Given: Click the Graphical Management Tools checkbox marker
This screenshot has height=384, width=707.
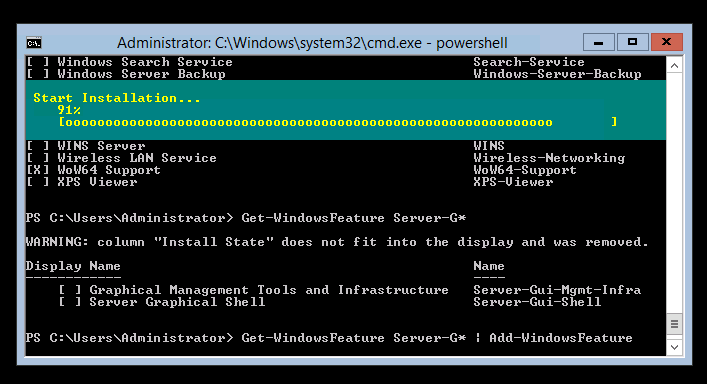Looking at the screenshot, I should coord(70,290).
